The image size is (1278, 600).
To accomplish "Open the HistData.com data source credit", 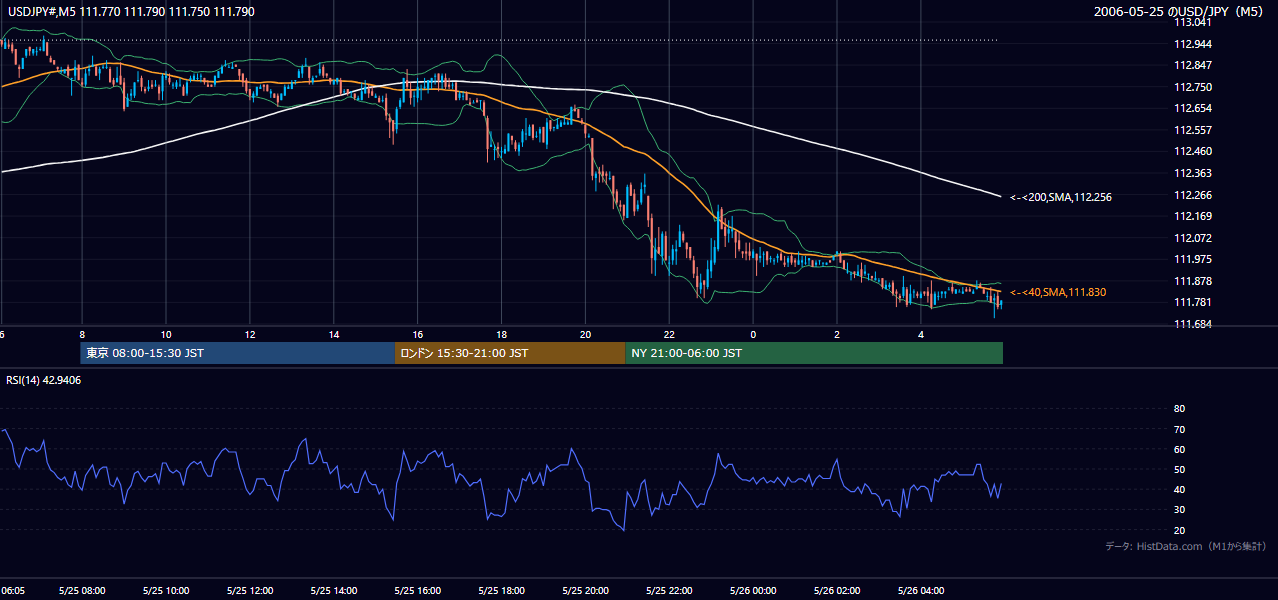I will (x=1186, y=546).
